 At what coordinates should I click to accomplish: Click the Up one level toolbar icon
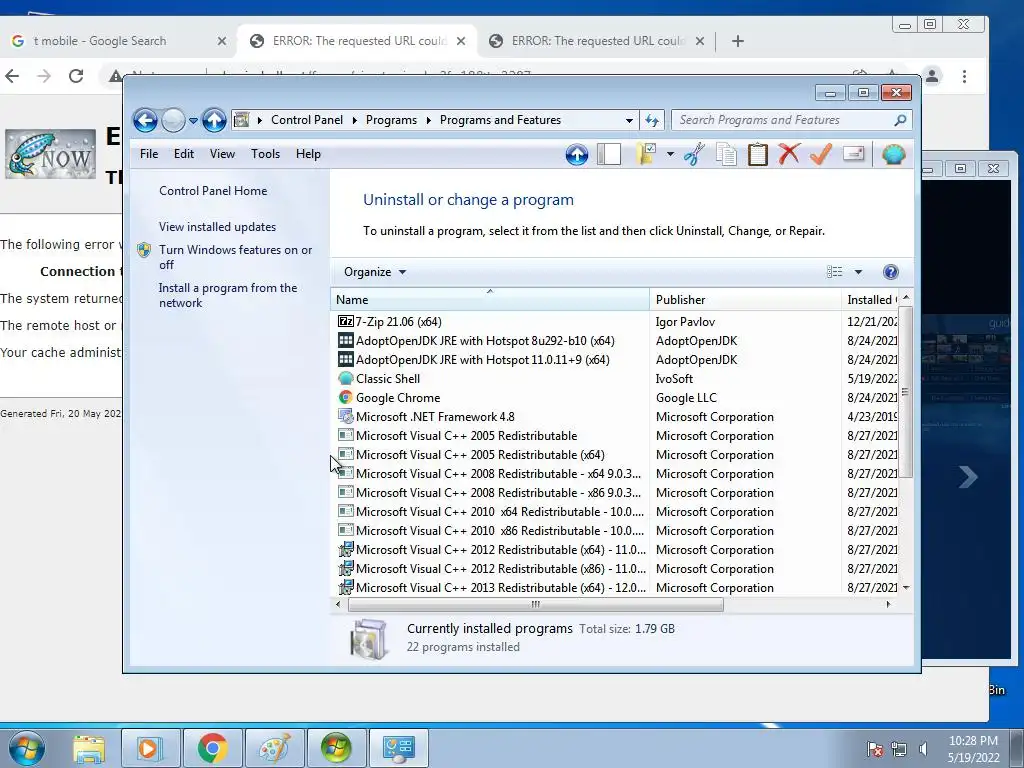(x=577, y=155)
